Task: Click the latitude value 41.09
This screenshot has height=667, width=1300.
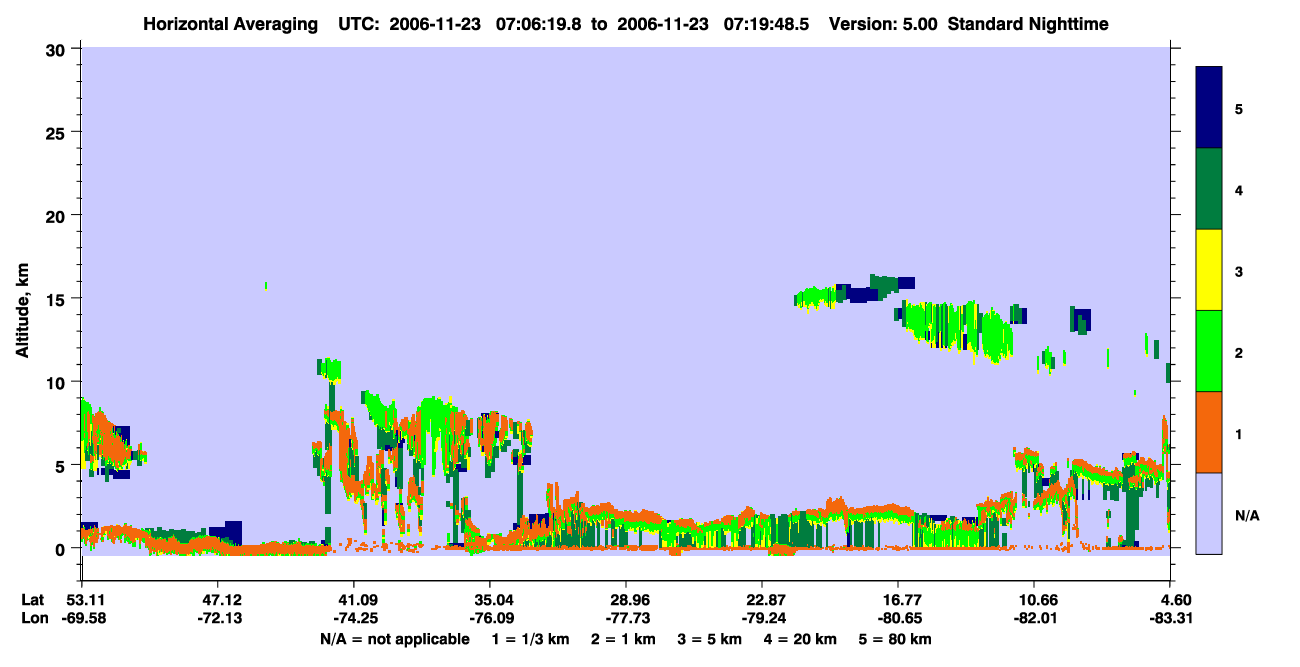Action: pos(353,600)
